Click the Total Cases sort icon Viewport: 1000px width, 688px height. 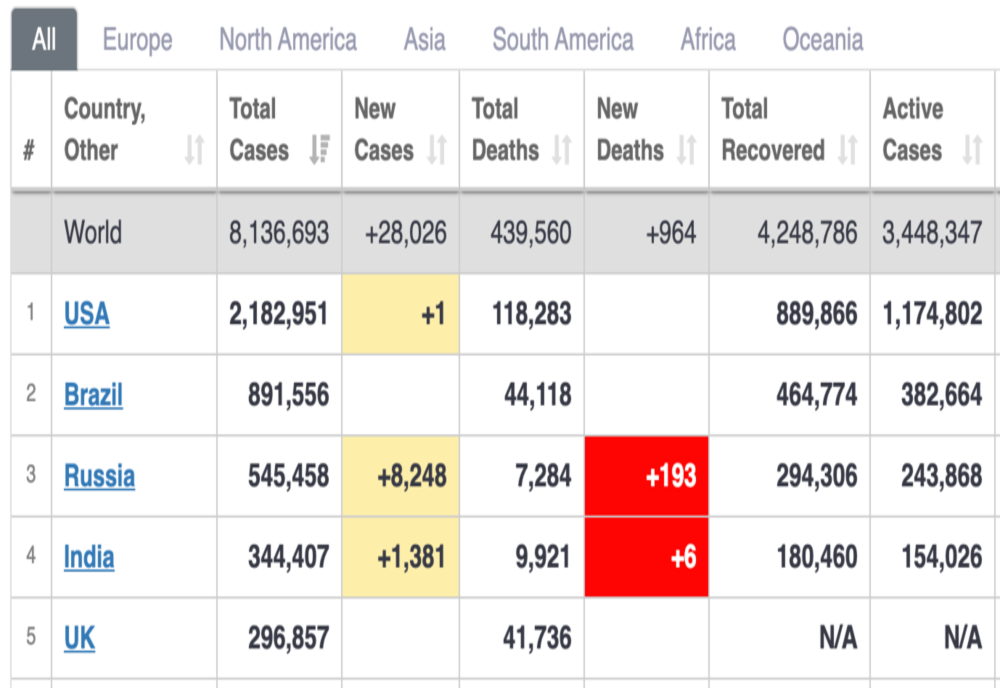pyautogui.click(x=319, y=151)
